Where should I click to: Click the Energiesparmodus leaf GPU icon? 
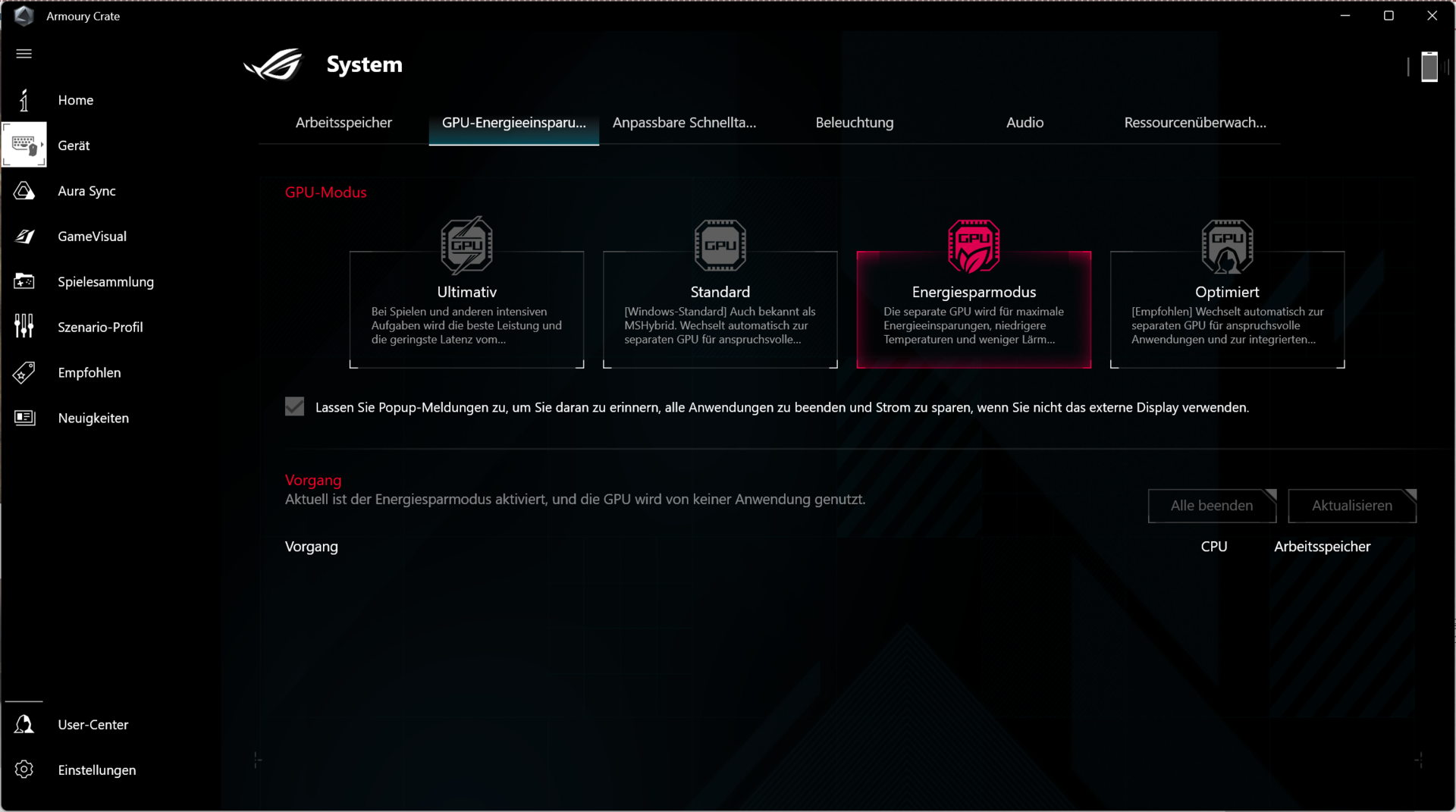(974, 245)
